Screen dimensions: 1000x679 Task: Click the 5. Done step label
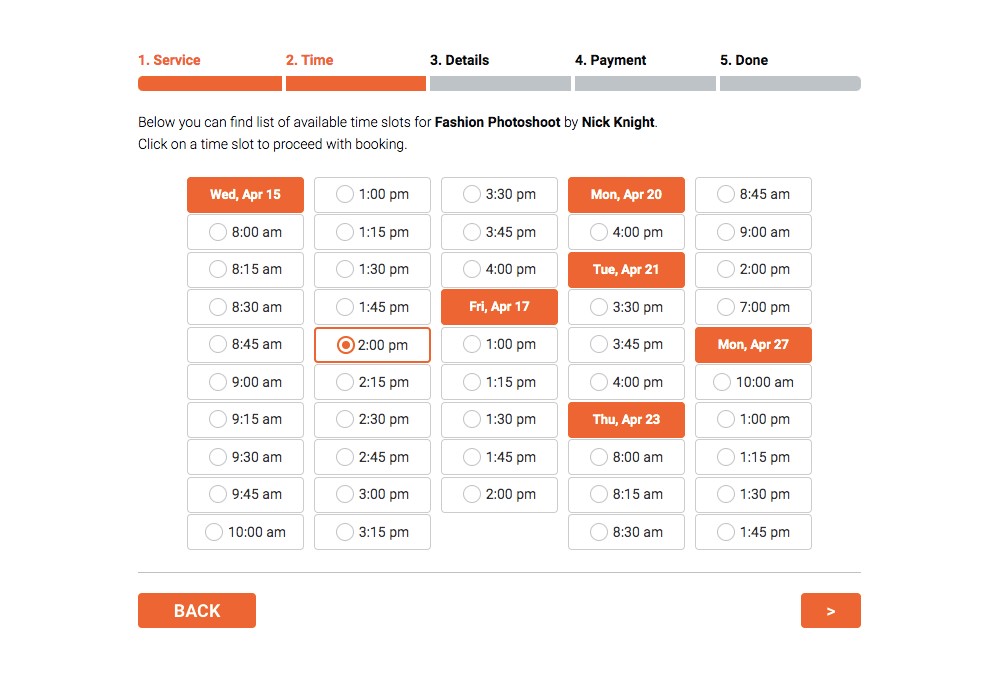point(744,60)
